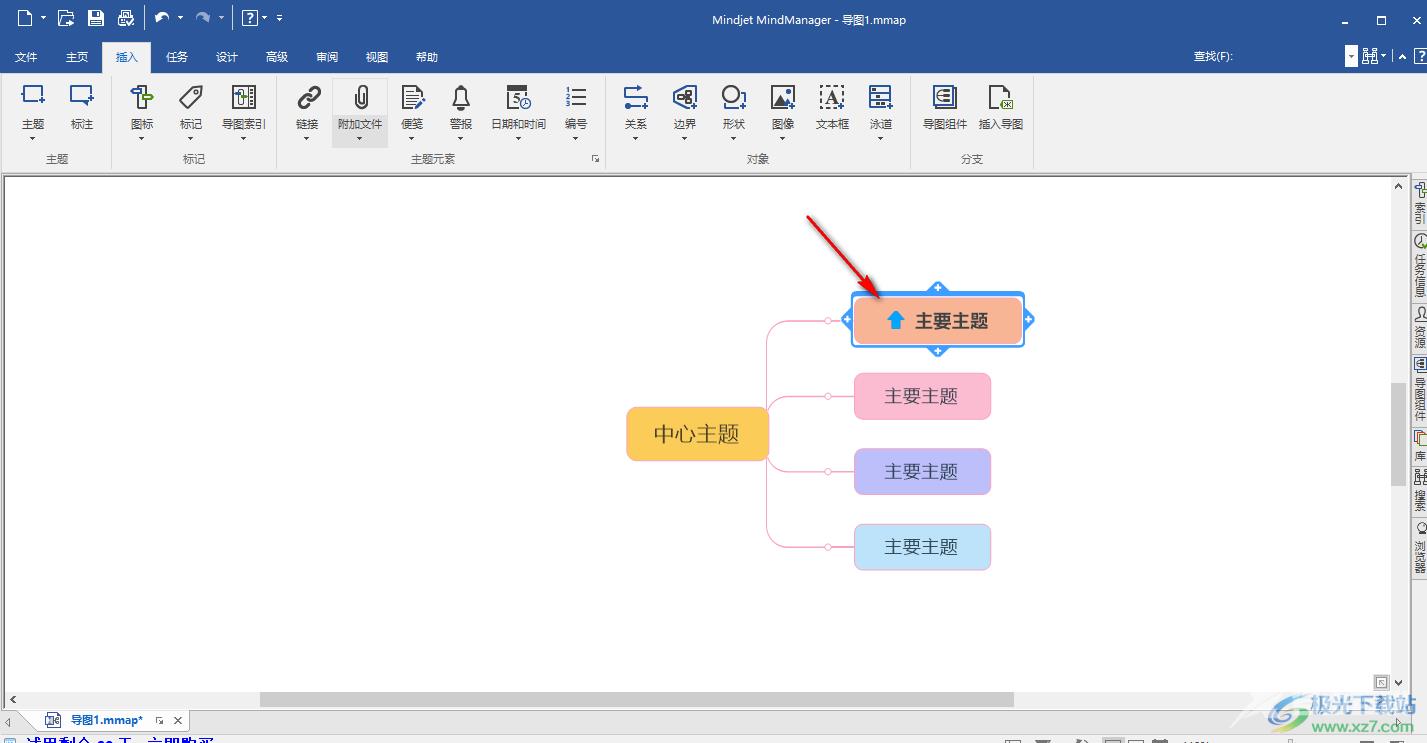Select the pink 主要主题 topic
This screenshot has height=743, width=1427.
click(922, 396)
